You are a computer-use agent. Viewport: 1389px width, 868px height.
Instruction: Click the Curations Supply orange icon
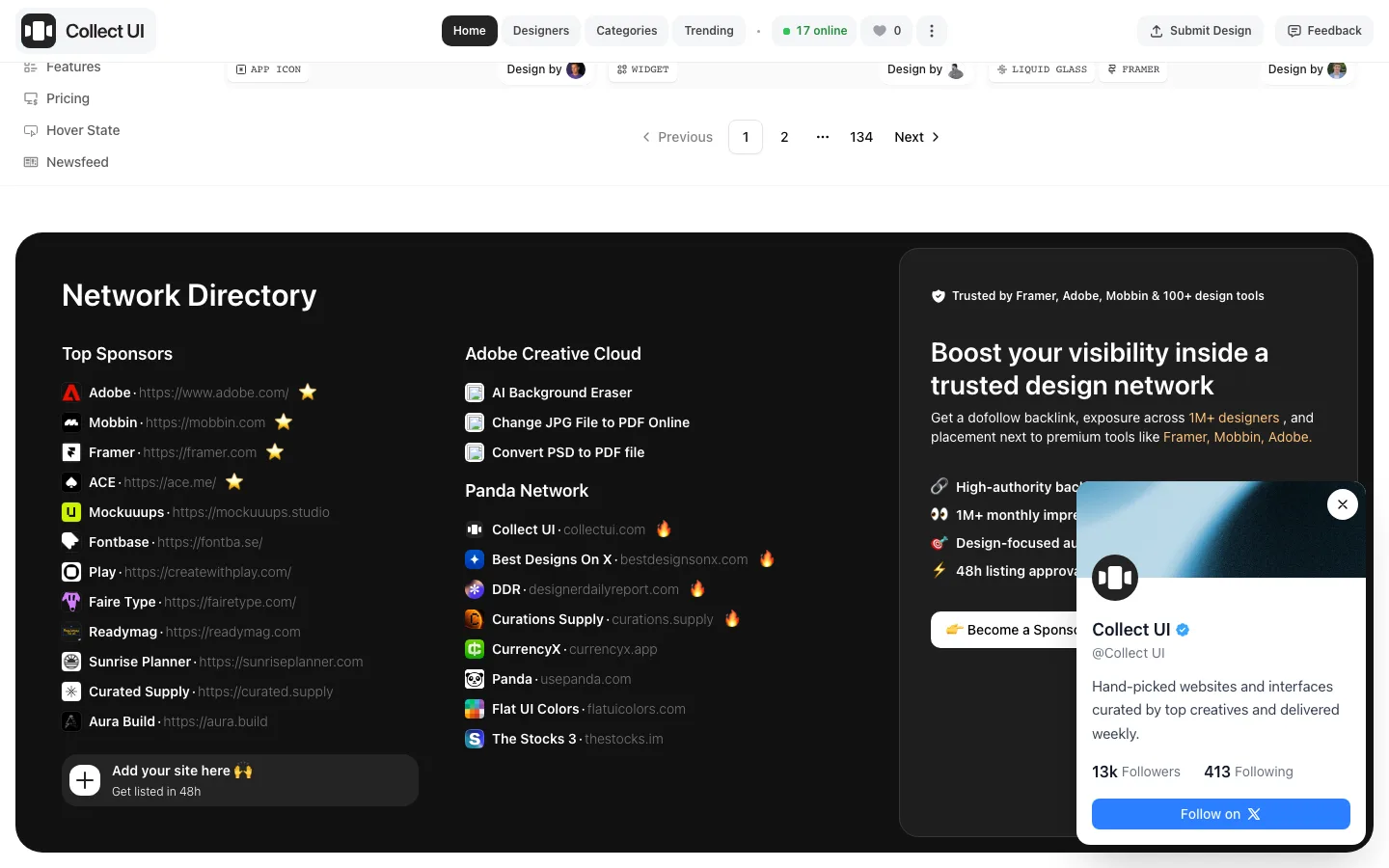tap(475, 619)
